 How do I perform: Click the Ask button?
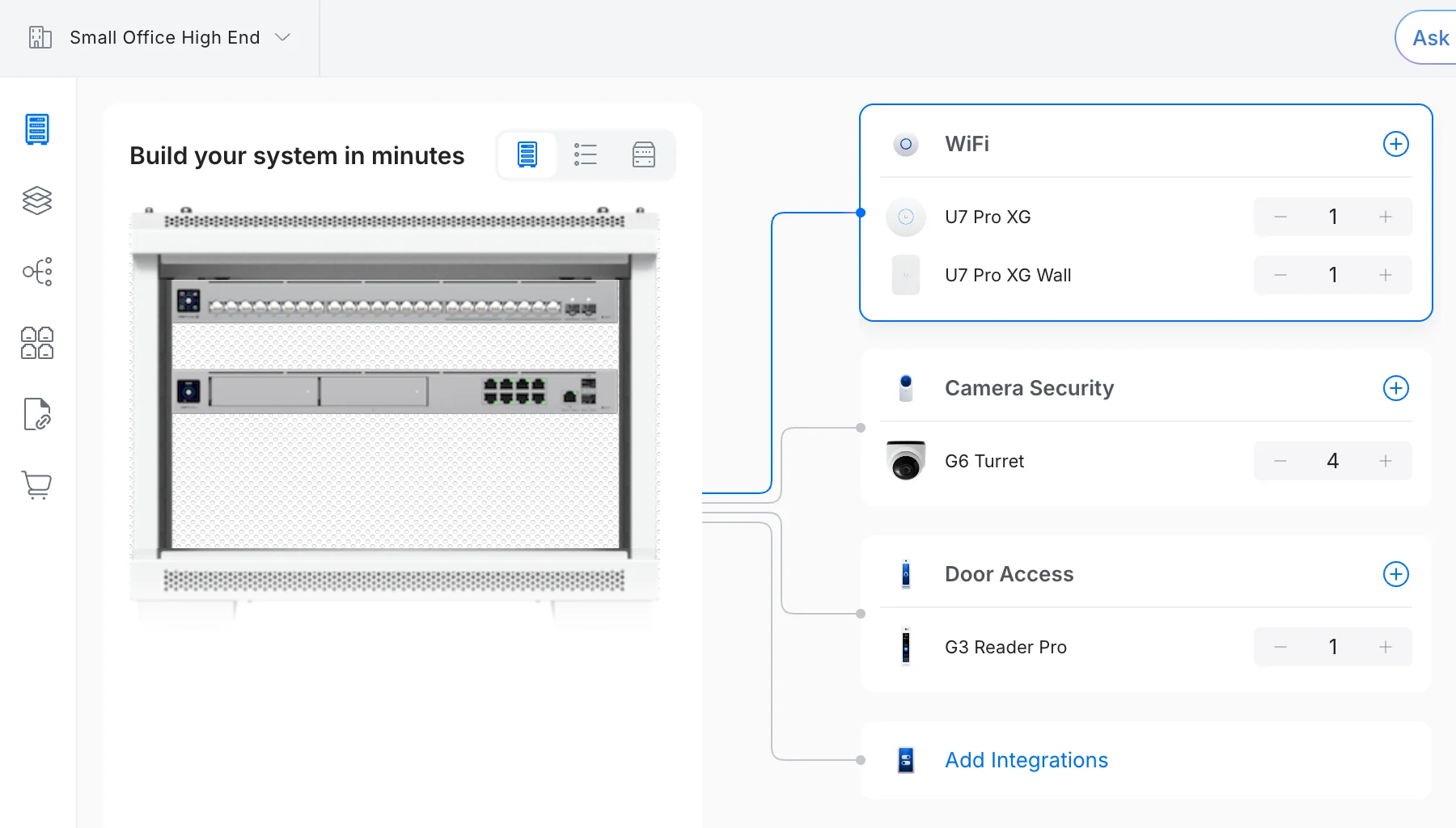tap(1429, 38)
